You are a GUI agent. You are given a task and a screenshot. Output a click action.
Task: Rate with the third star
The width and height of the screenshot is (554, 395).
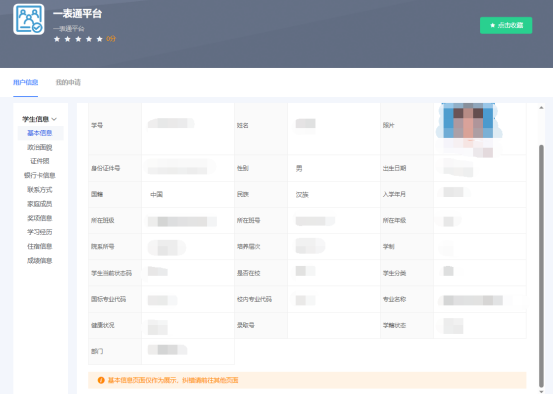78,39
